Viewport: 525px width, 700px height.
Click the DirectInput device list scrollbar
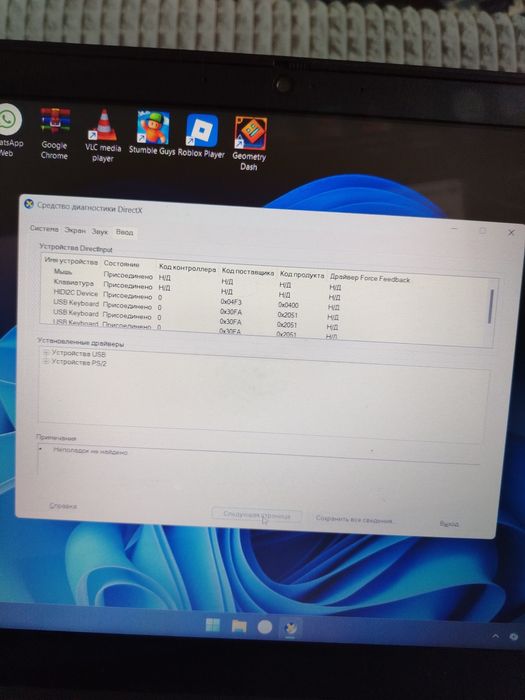[x=490, y=306]
